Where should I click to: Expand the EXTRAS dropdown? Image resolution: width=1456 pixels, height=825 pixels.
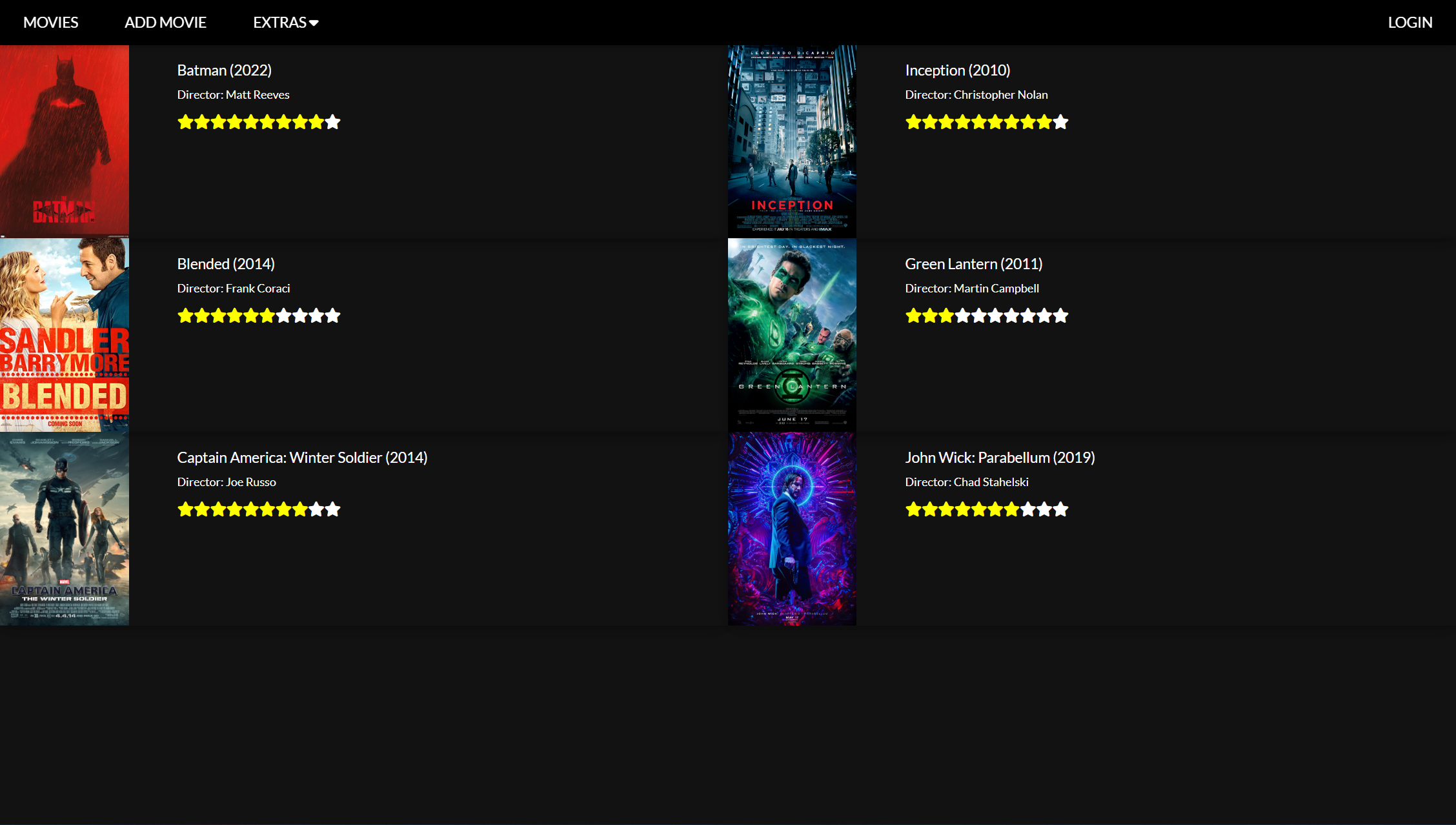(280, 22)
